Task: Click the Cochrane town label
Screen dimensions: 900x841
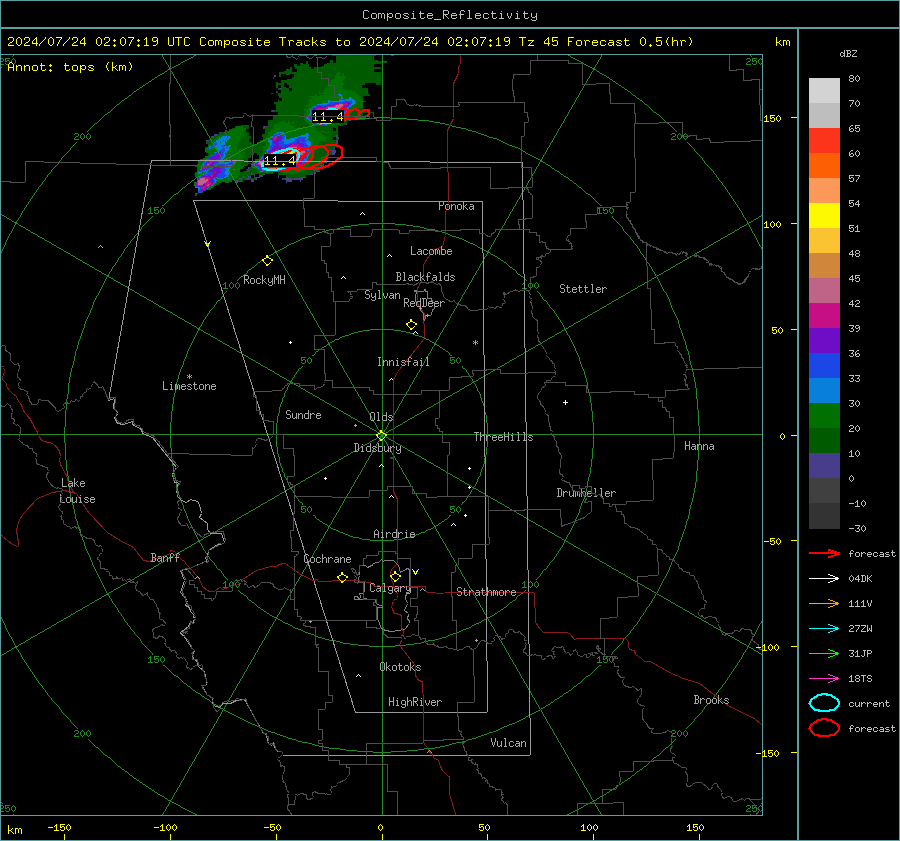Action: click(x=327, y=559)
